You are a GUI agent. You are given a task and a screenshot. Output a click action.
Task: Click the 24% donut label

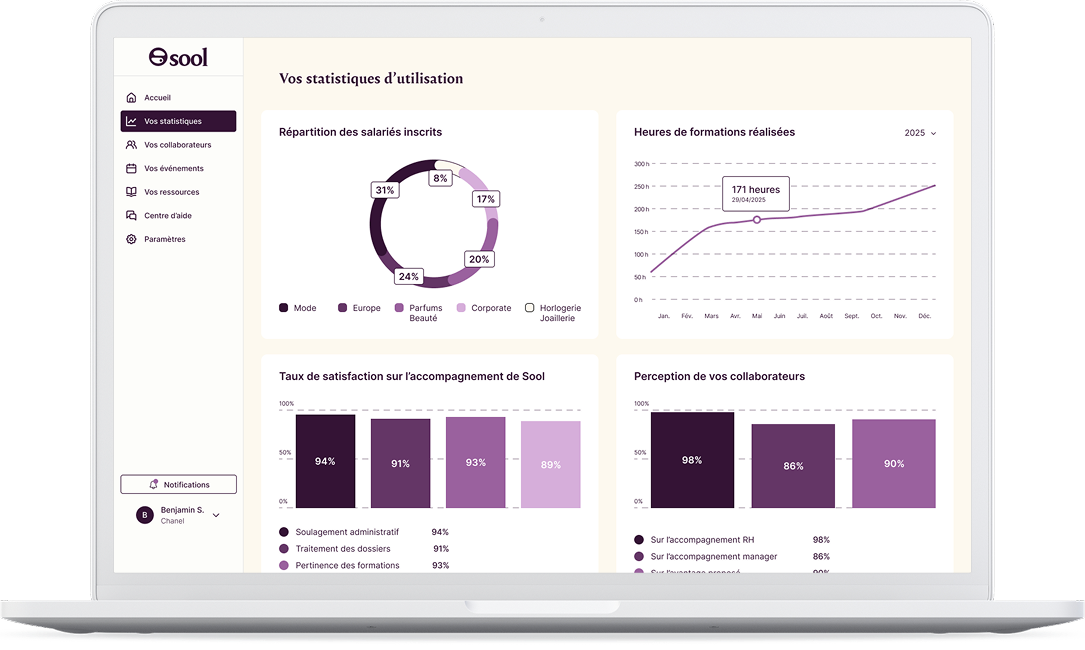pyautogui.click(x=409, y=277)
